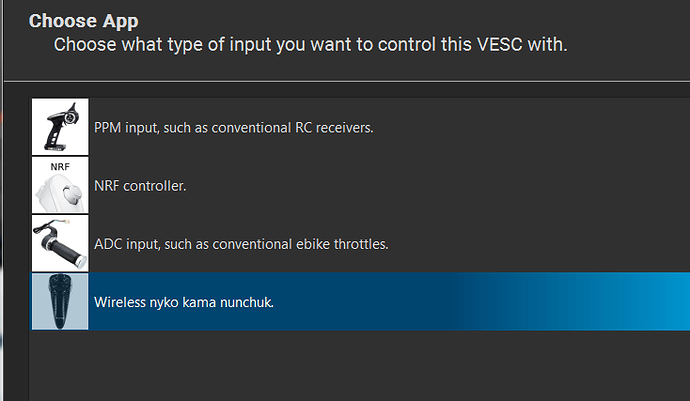This screenshot has height=401, width=690.
Task: Click the nunchuk icon in highlighted row
Action: click(60, 301)
